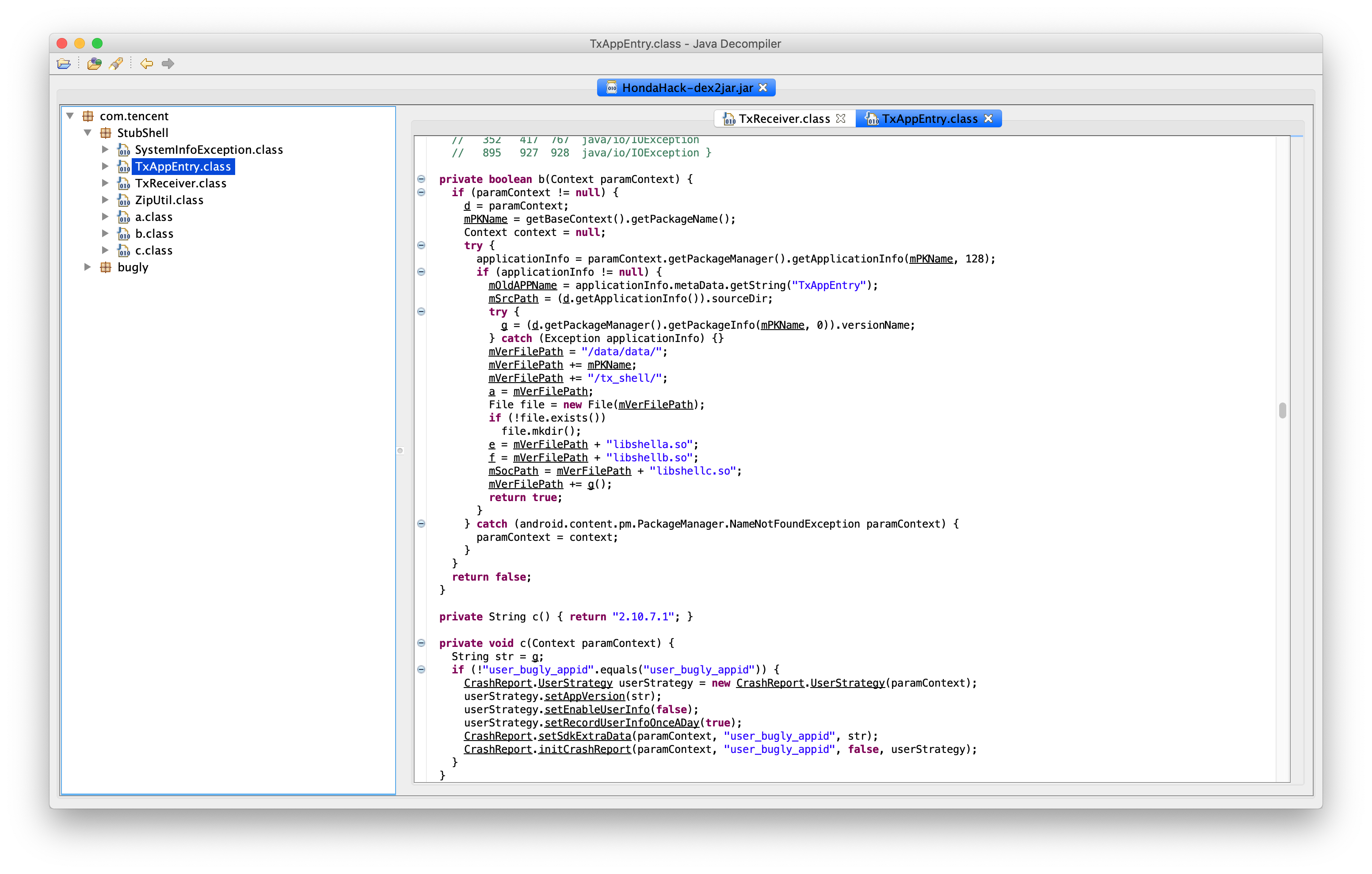1372x874 pixels.
Task: Select the HondaHack-dex2jar.jar tab
Action: click(686, 88)
